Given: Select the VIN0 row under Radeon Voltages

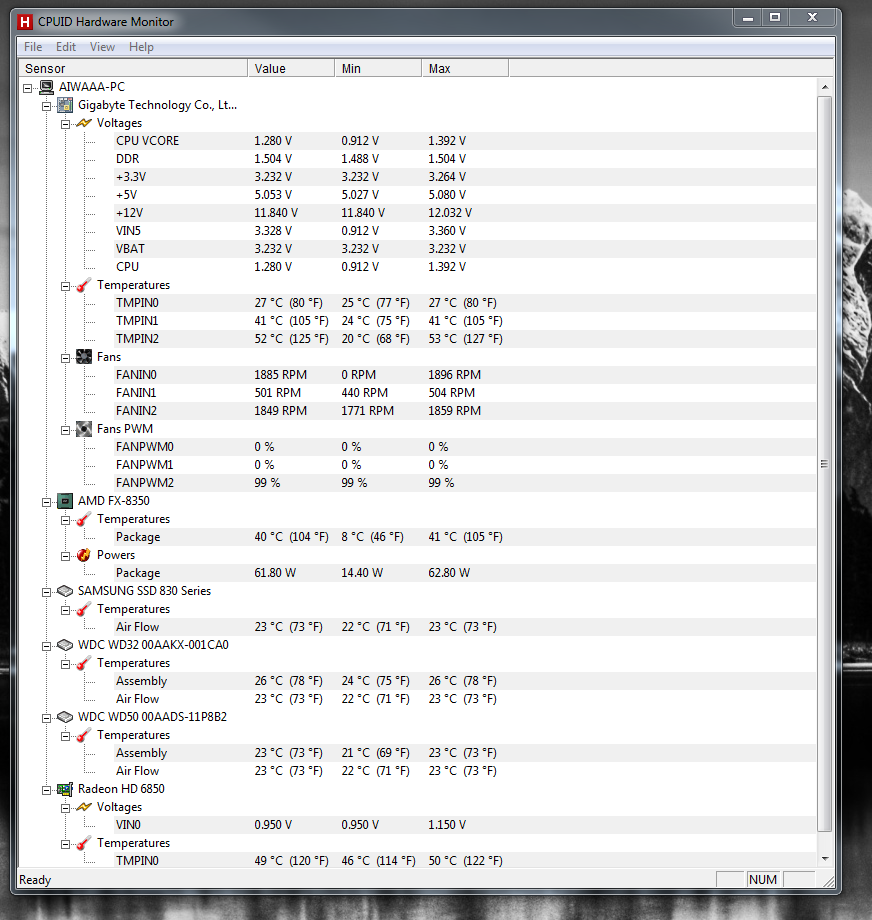Looking at the screenshot, I should tap(465, 825).
